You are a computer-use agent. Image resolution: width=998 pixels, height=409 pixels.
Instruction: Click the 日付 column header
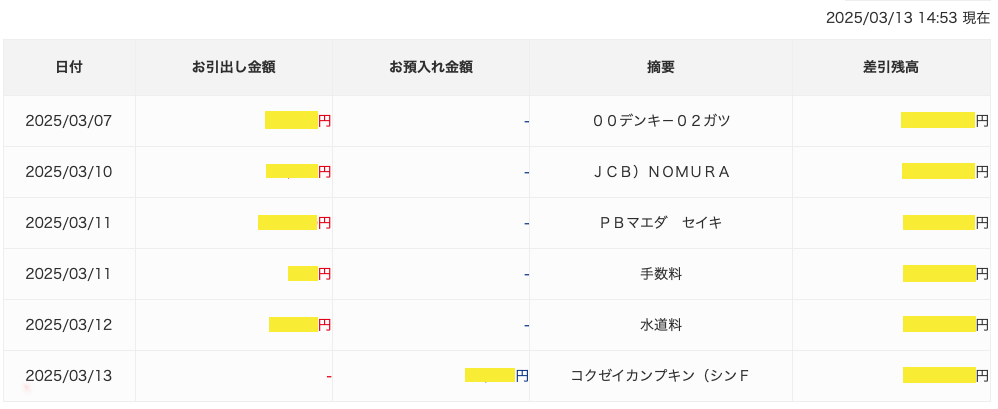tap(69, 67)
